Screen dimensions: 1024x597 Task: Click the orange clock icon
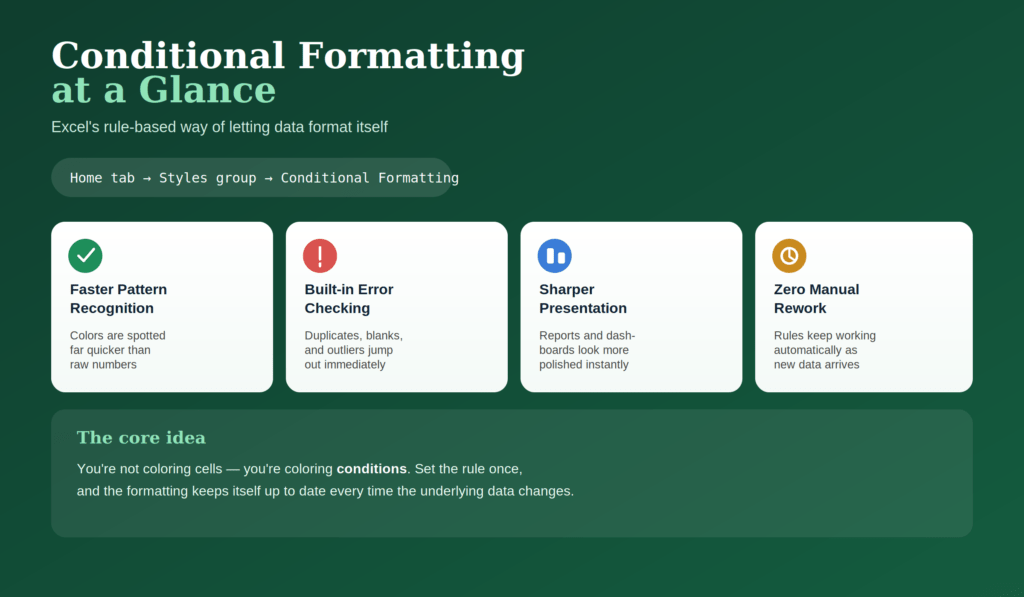click(789, 255)
